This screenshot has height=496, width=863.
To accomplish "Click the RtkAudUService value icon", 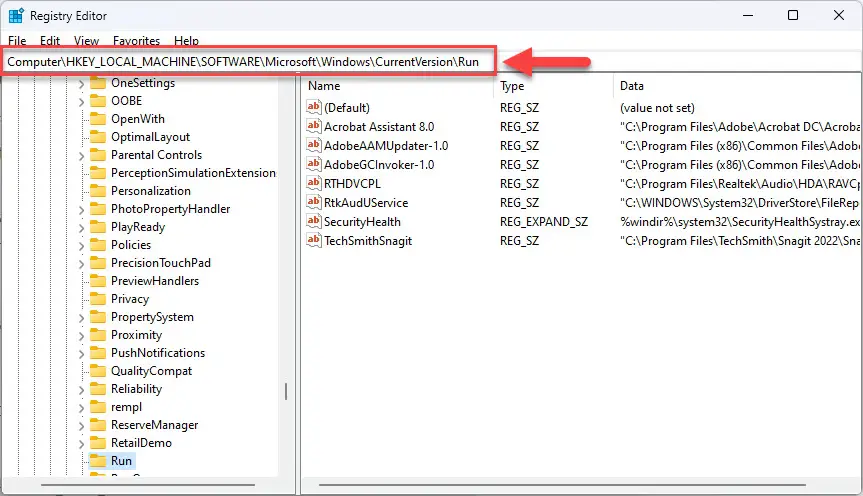I will pyautogui.click(x=314, y=202).
